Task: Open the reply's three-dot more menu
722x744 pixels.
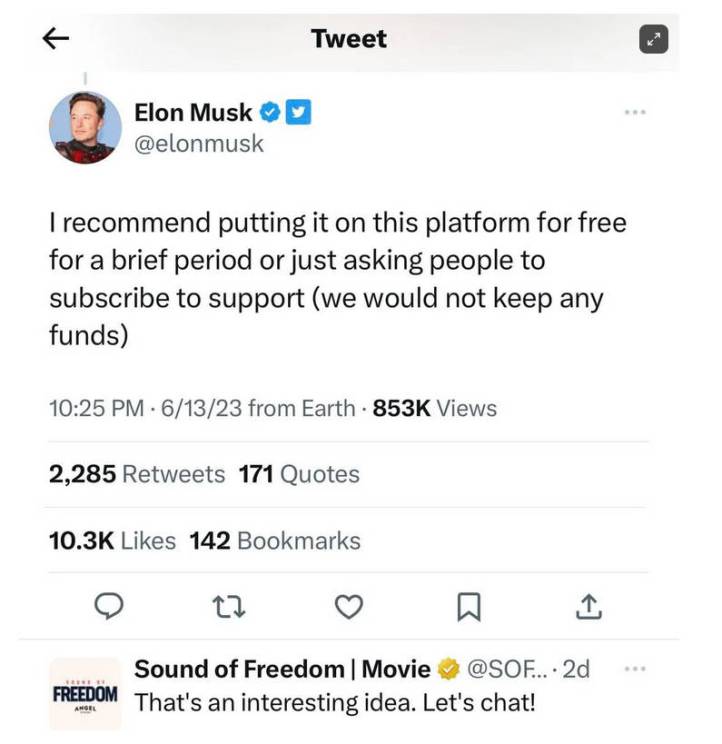Action: tap(634, 668)
